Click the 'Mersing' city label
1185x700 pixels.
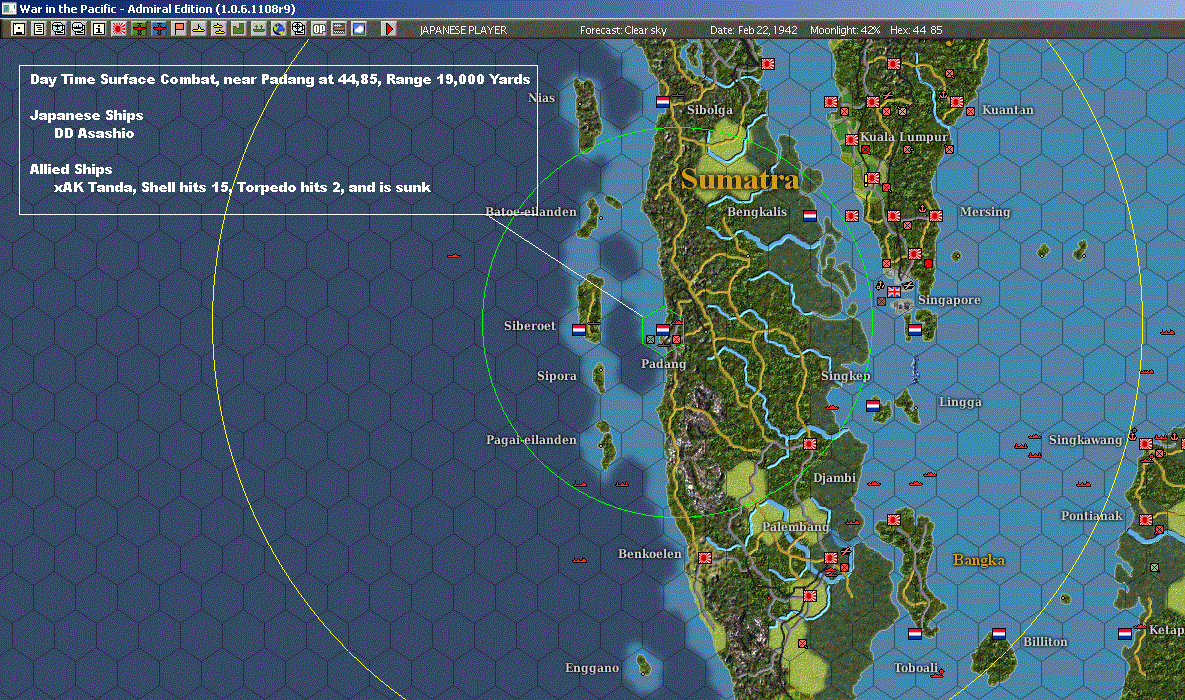985,212
